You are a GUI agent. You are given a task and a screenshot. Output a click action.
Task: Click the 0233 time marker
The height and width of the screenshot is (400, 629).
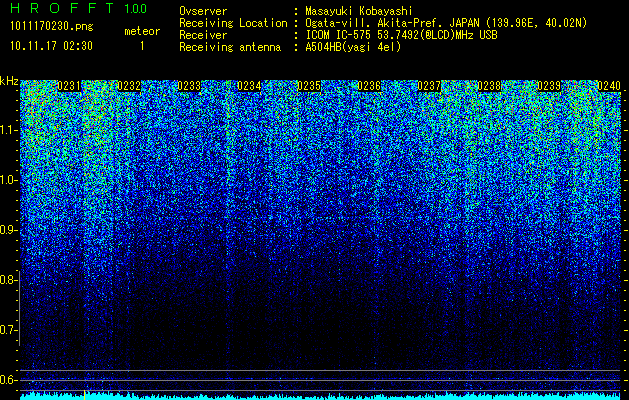189,86
